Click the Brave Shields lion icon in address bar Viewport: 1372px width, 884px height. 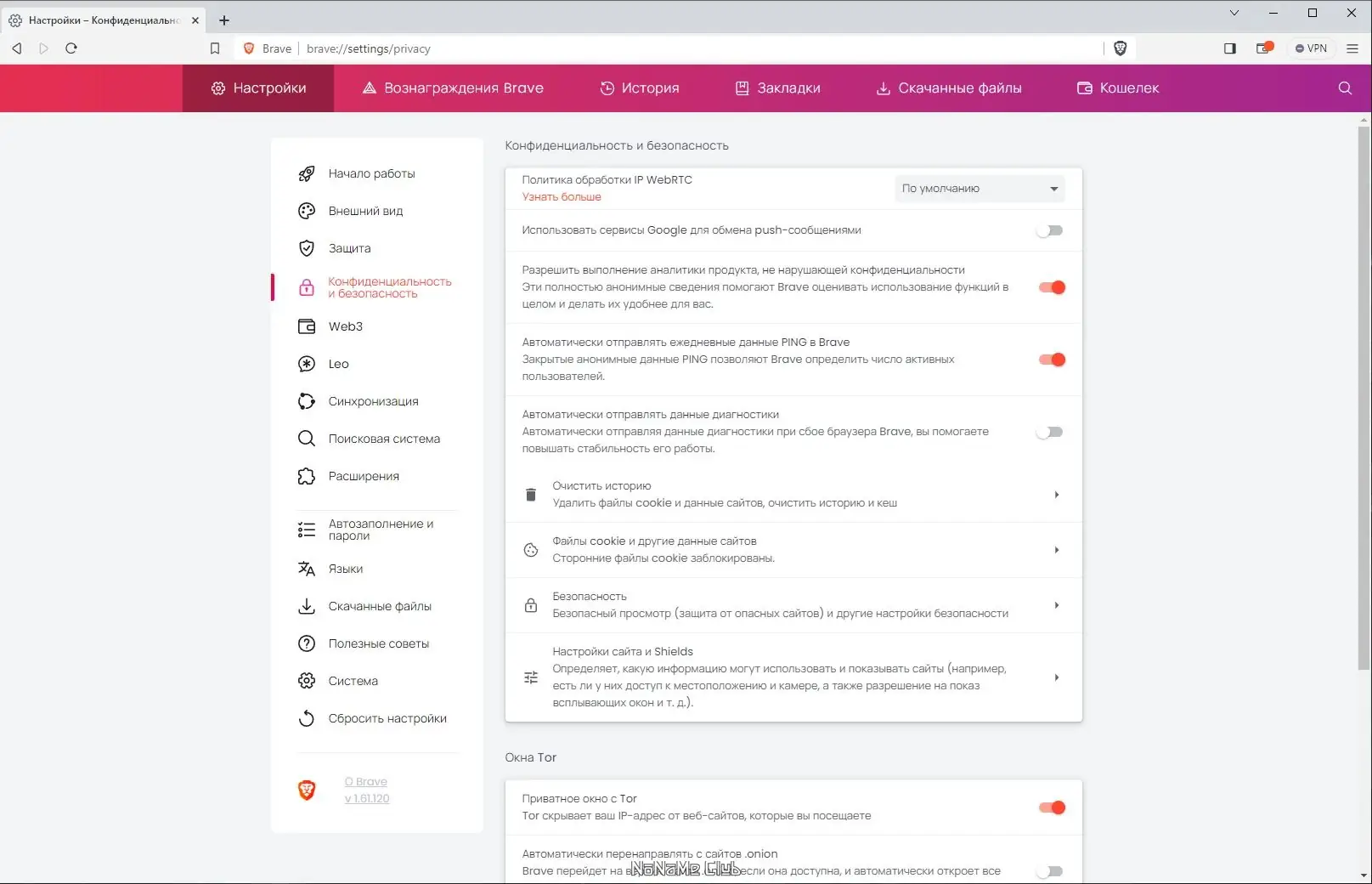(x=1120, y=48)
